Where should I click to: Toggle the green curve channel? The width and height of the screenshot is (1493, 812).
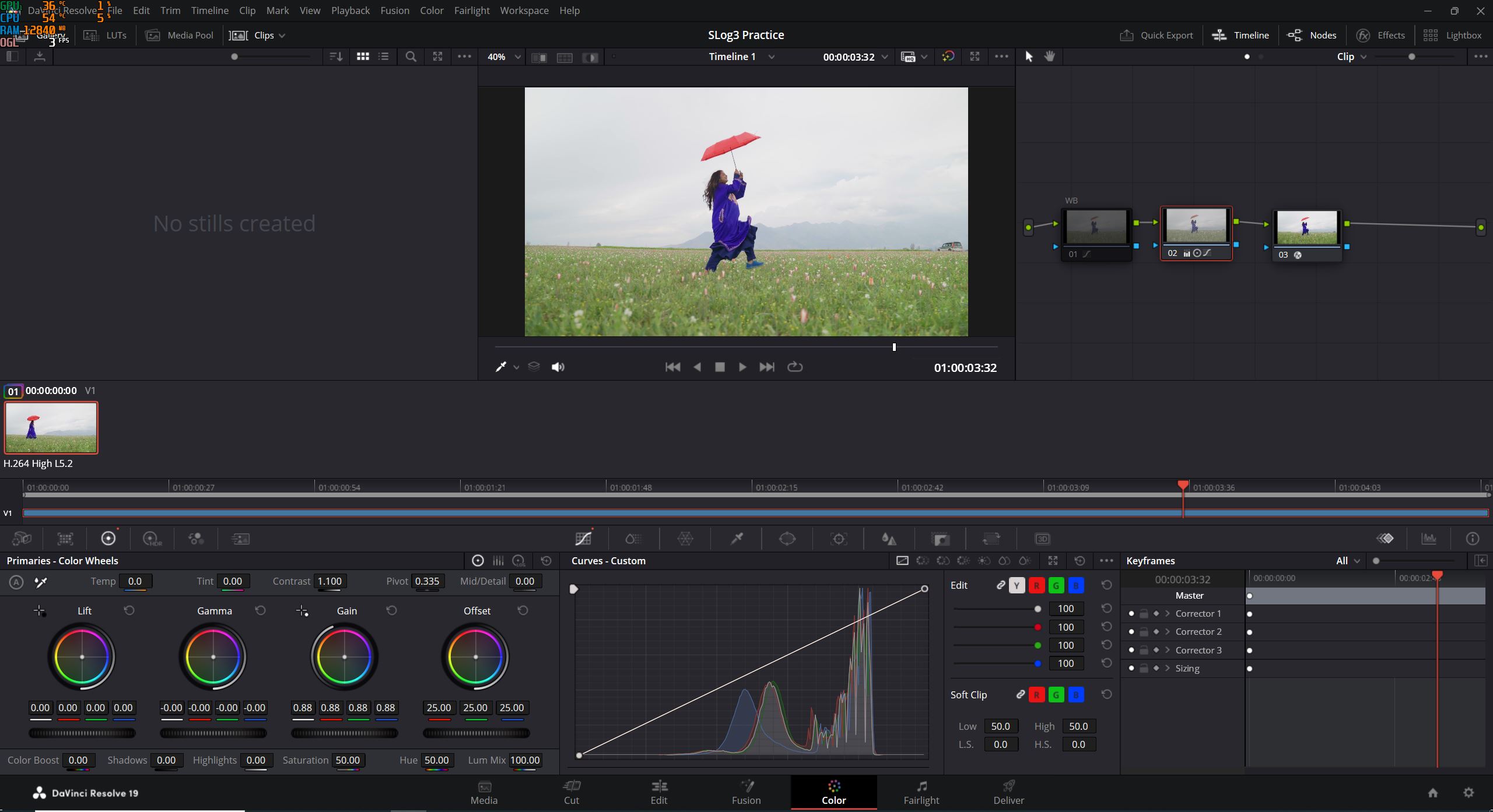tap(1056, 585)
